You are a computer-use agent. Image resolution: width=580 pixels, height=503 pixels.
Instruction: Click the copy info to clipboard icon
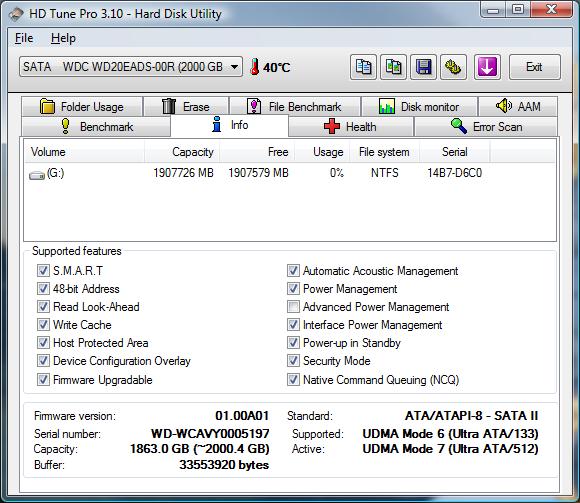coord(363,67)
